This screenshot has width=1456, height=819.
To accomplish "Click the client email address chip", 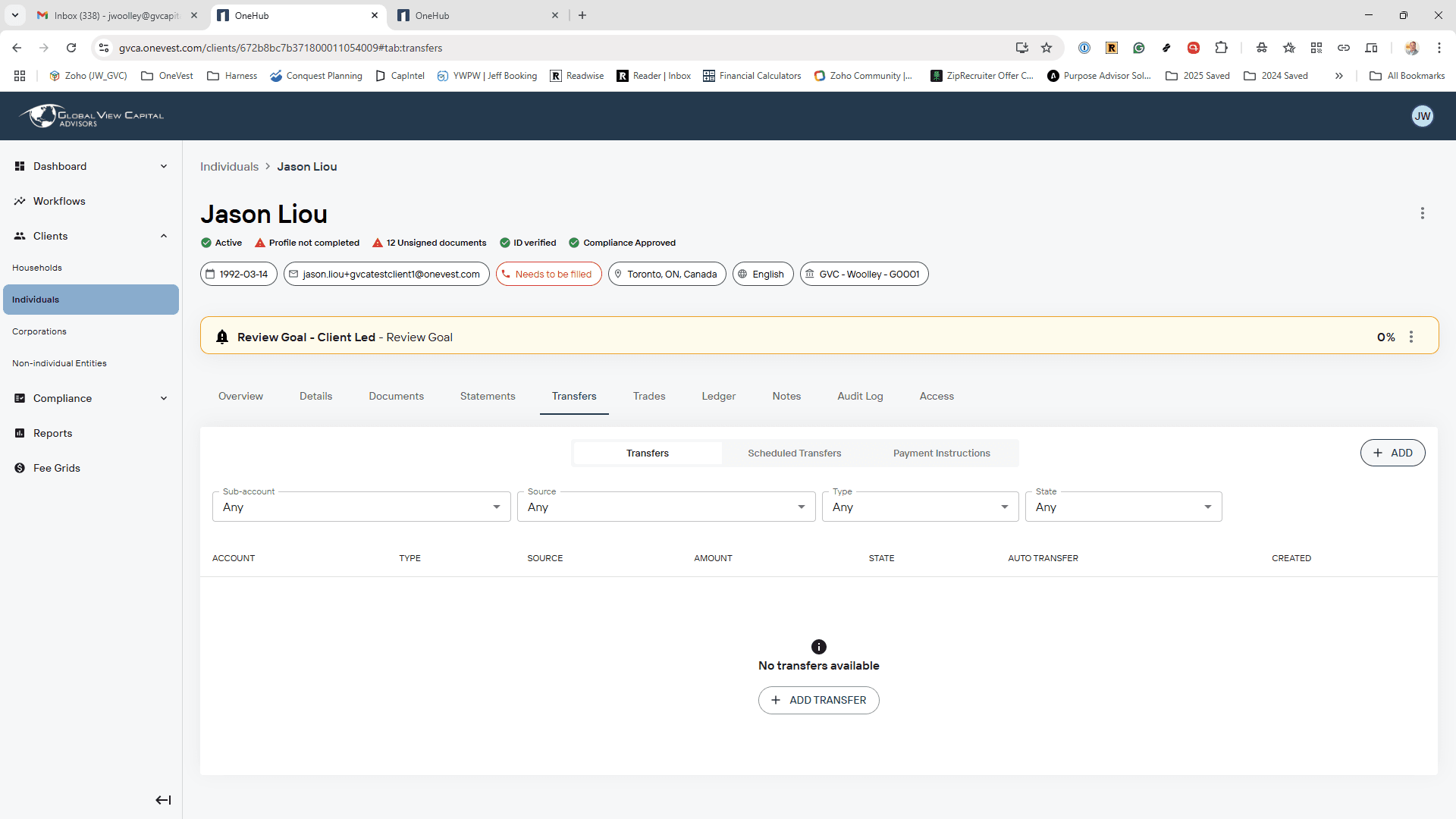I will (387, 274).
